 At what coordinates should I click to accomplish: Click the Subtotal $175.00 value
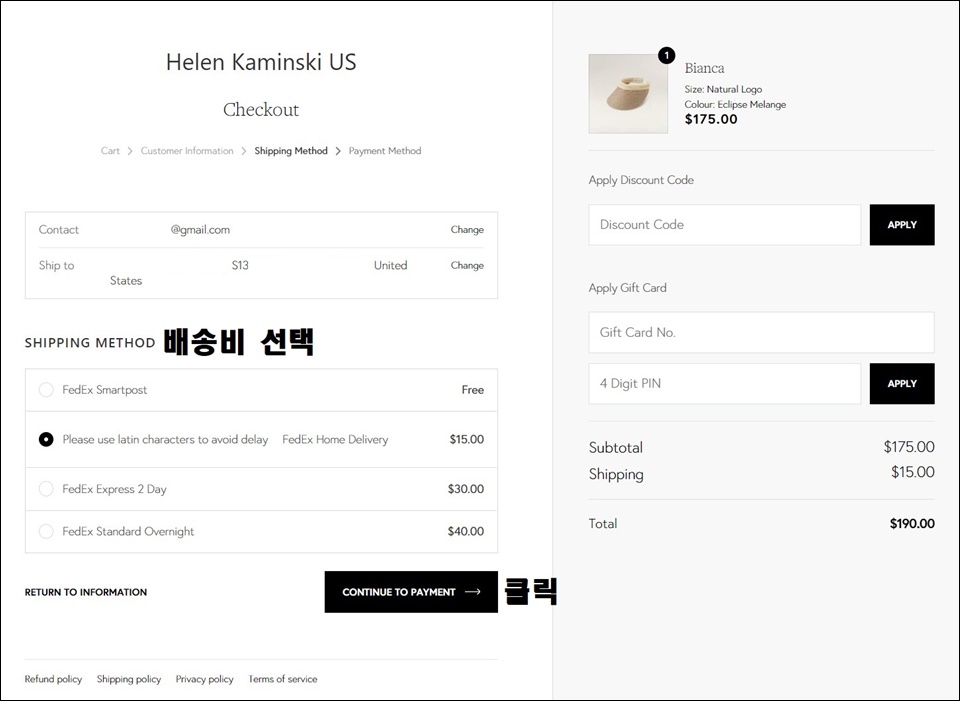pos(909,447)
